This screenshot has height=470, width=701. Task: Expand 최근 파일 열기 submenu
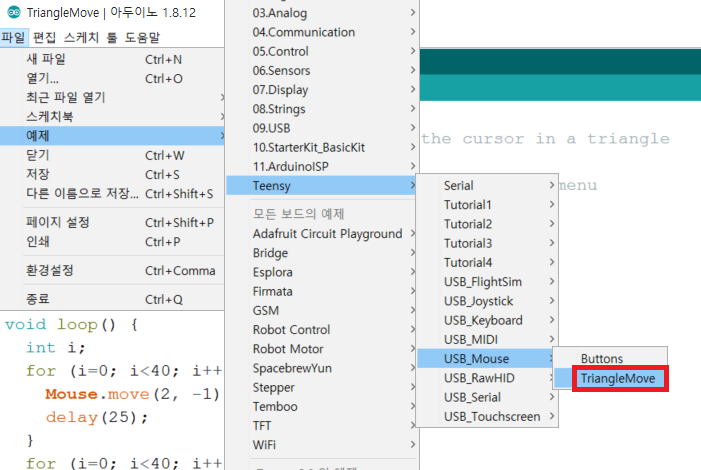tap(112, 97)
